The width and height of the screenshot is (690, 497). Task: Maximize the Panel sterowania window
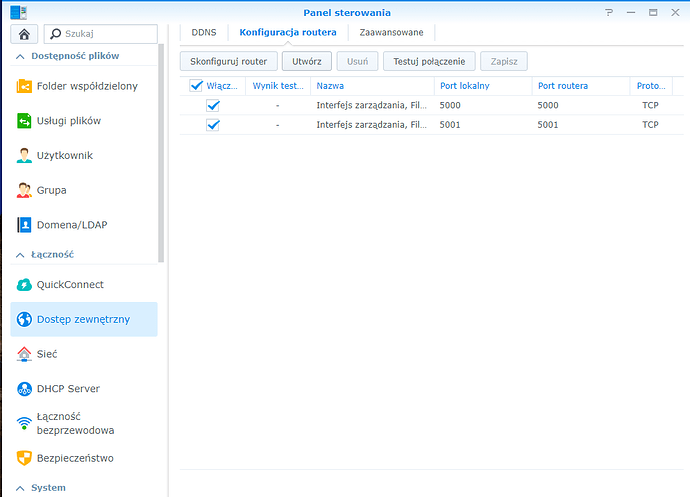click(x=653, y=12)
